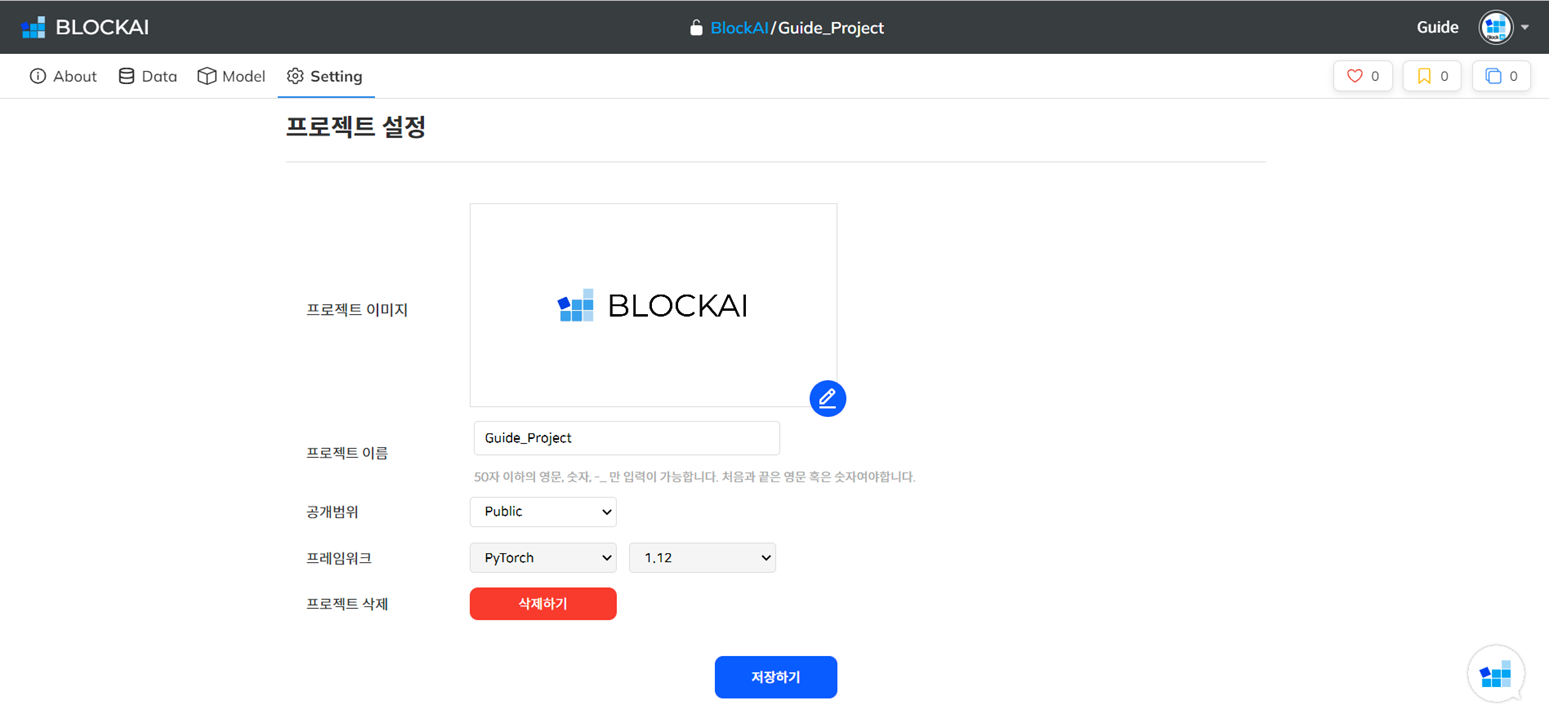Edit project image with pencil icon
The height and width of the screenshot is (727, 1549).
coord(828,398)
